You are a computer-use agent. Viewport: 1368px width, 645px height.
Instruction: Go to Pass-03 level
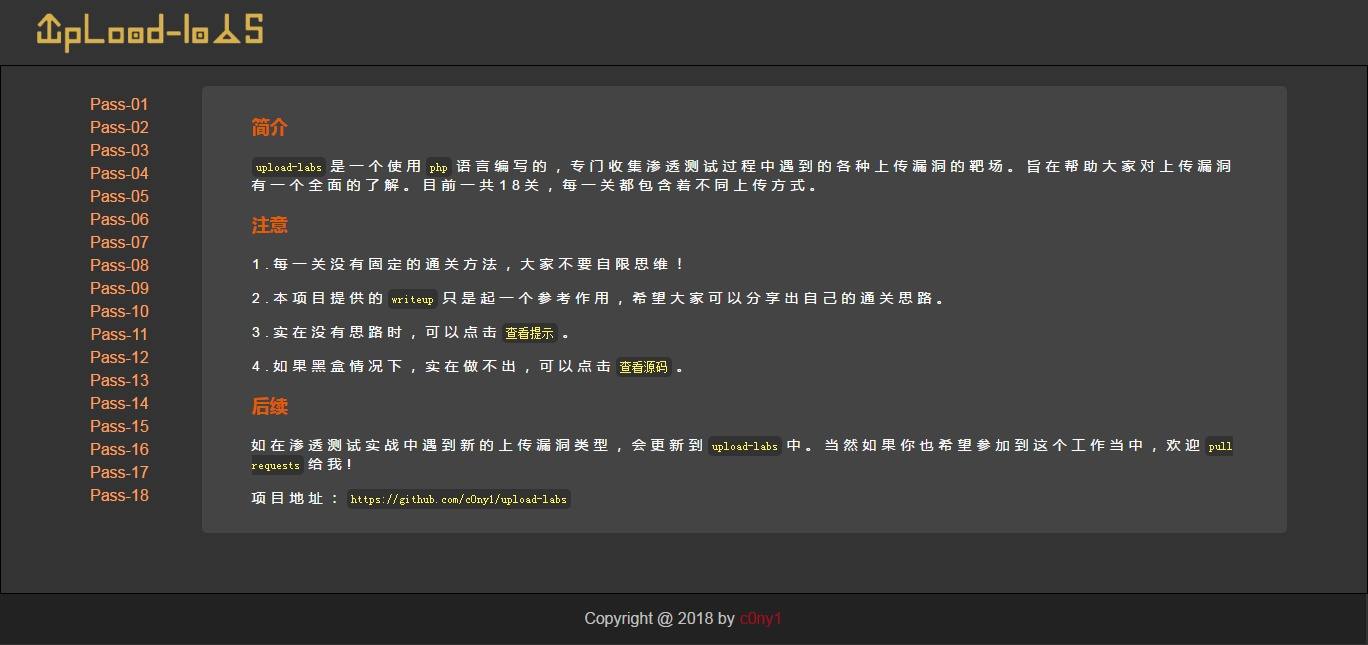coord(119,150)
